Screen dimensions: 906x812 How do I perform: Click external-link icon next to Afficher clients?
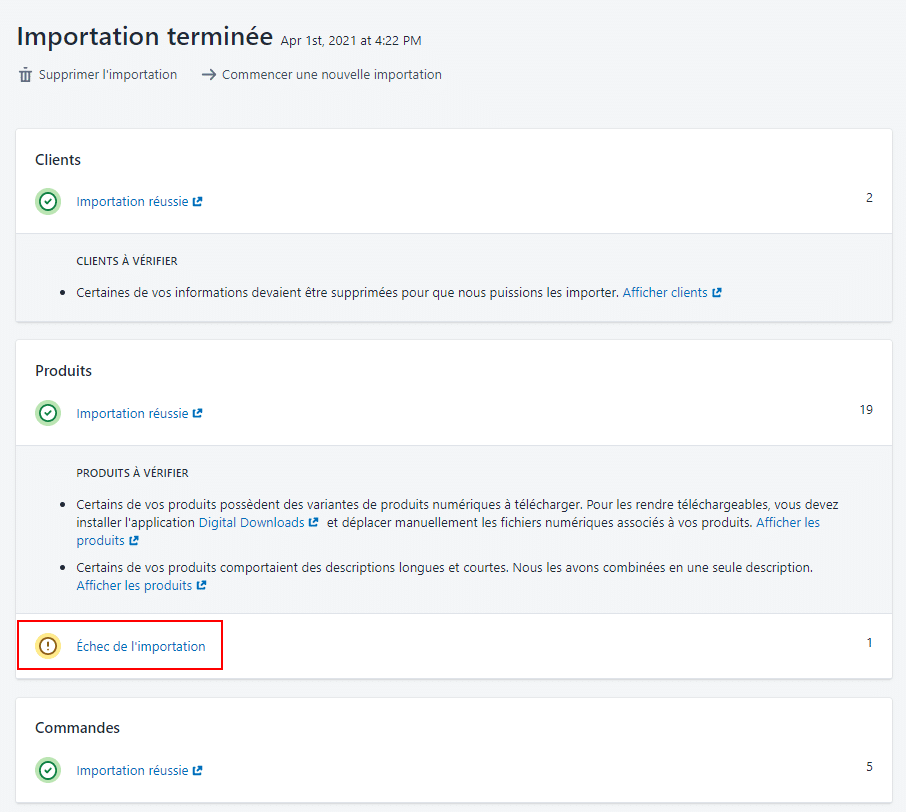point(717,293)
